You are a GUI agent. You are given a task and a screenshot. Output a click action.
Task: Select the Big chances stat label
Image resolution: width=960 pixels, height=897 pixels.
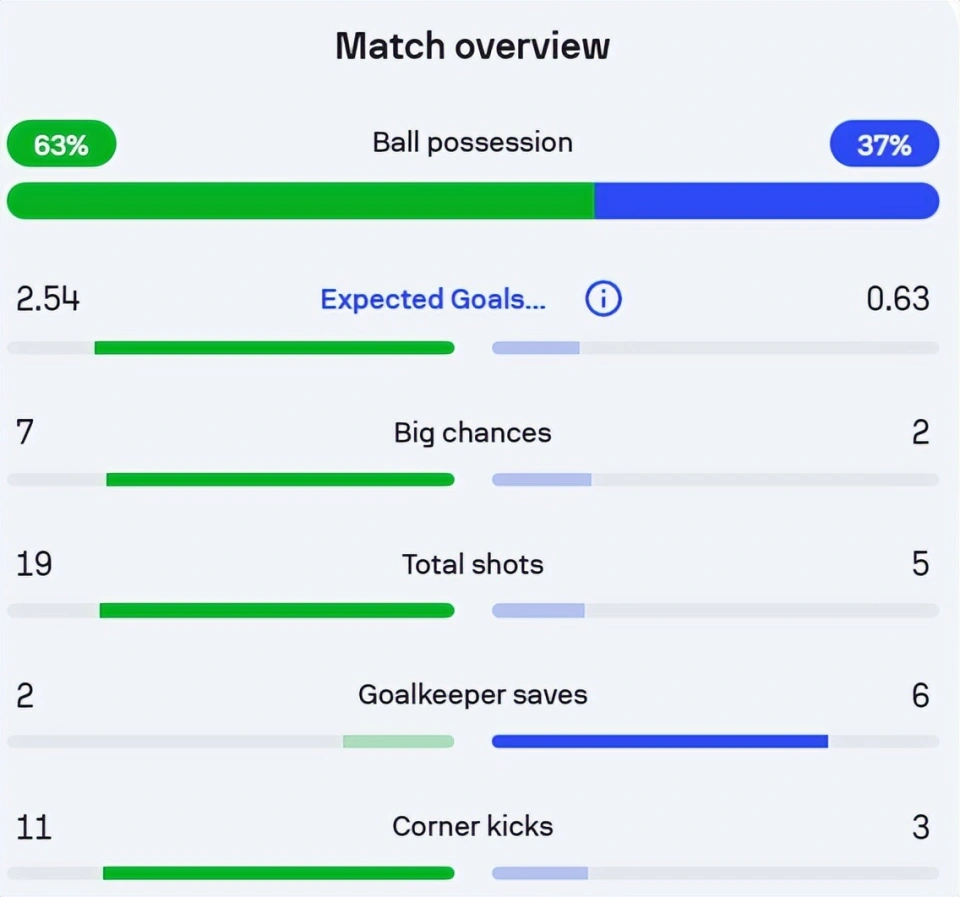click(473, 433)
